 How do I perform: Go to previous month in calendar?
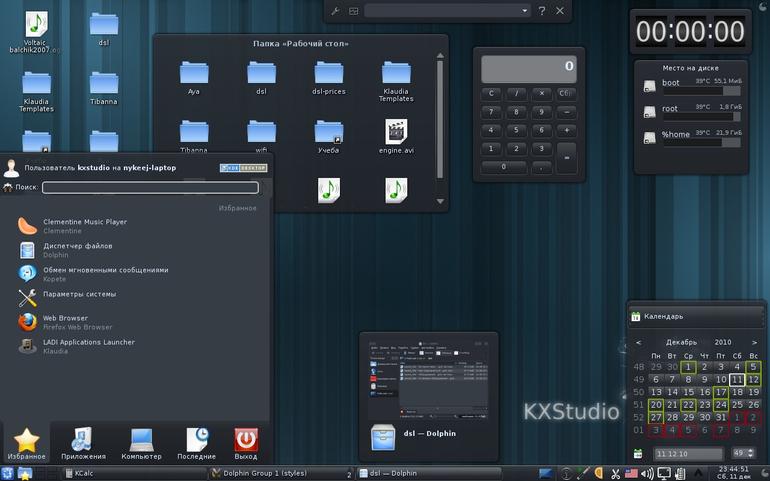pyautogui.click(x=638, y=342)
